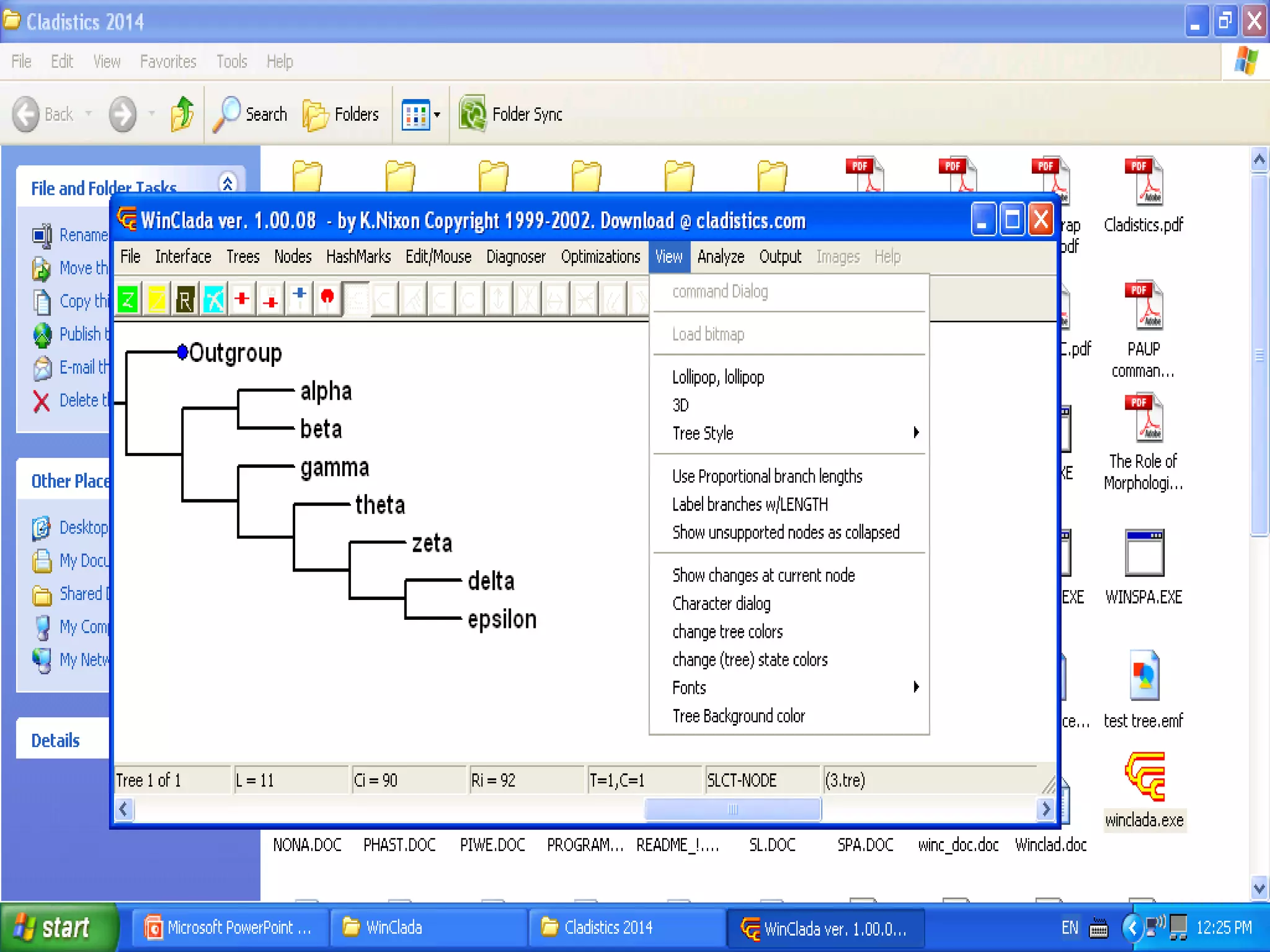Click the yellow Z toolbar icon

tap(156, 300)
